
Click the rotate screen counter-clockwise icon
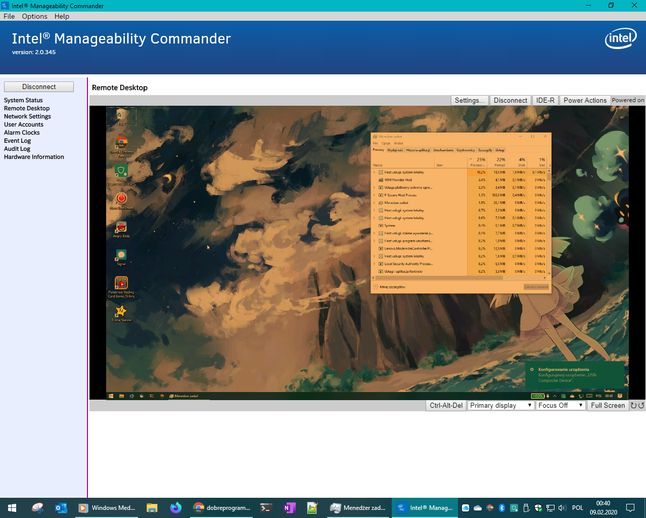641,405
